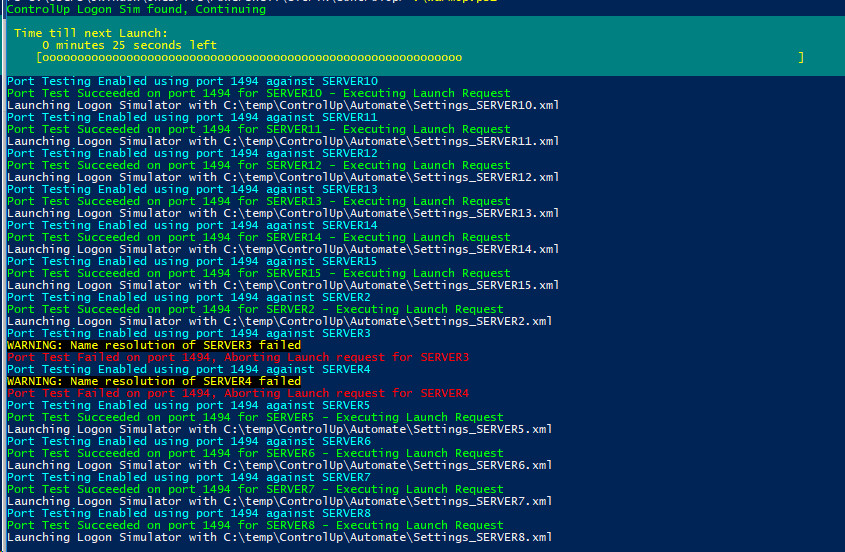Click 'Port Testing Enabled' line for SERVER11
Screen dimensions: 845x552
click(x=192, y=118)
